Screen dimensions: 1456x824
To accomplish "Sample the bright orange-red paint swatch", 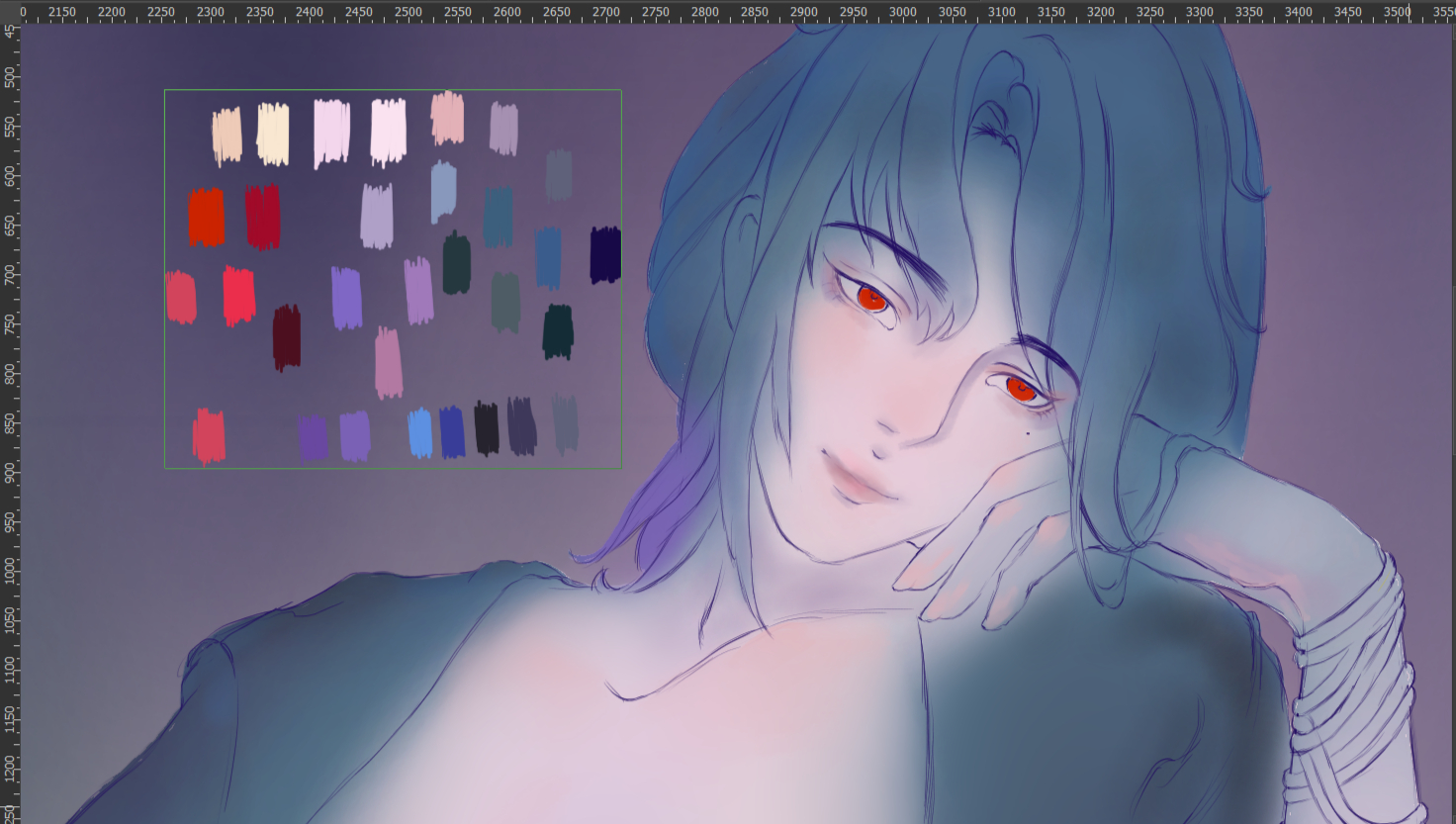I will tap(207, 218).
